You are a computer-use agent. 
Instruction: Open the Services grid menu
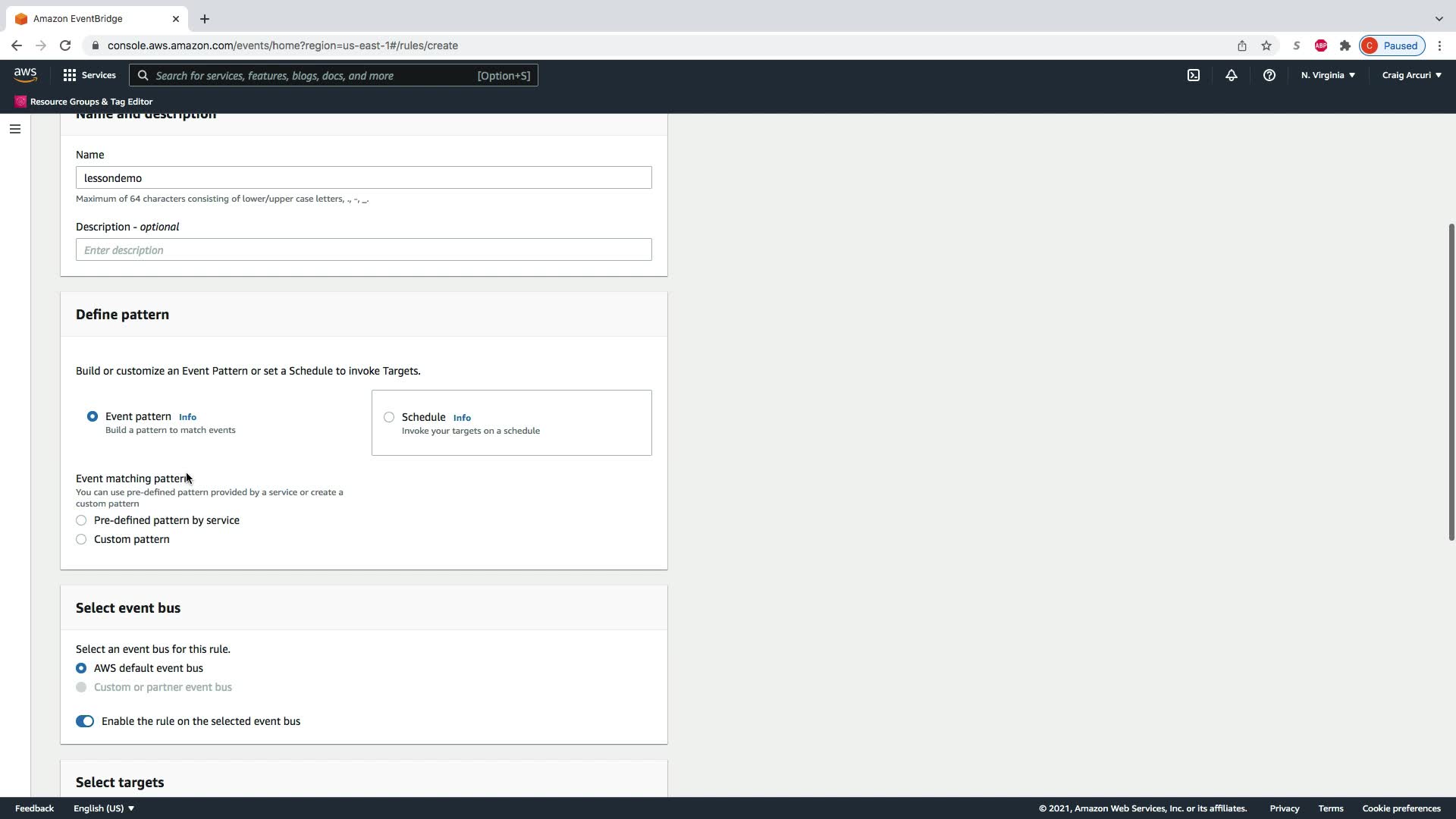pos(89,75)
